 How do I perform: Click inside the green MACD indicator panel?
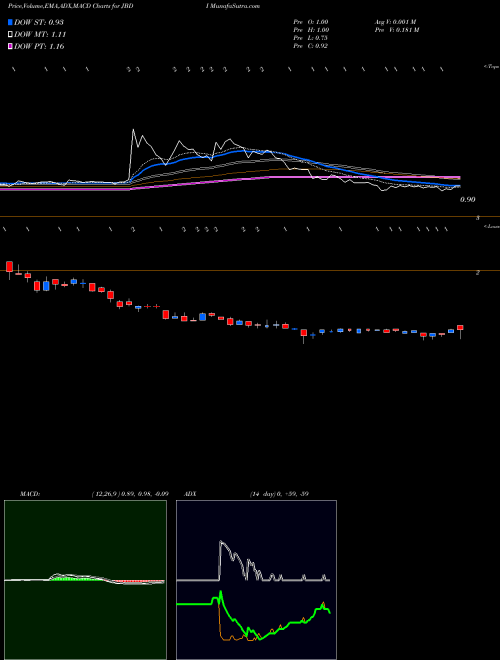pos(85,580)
